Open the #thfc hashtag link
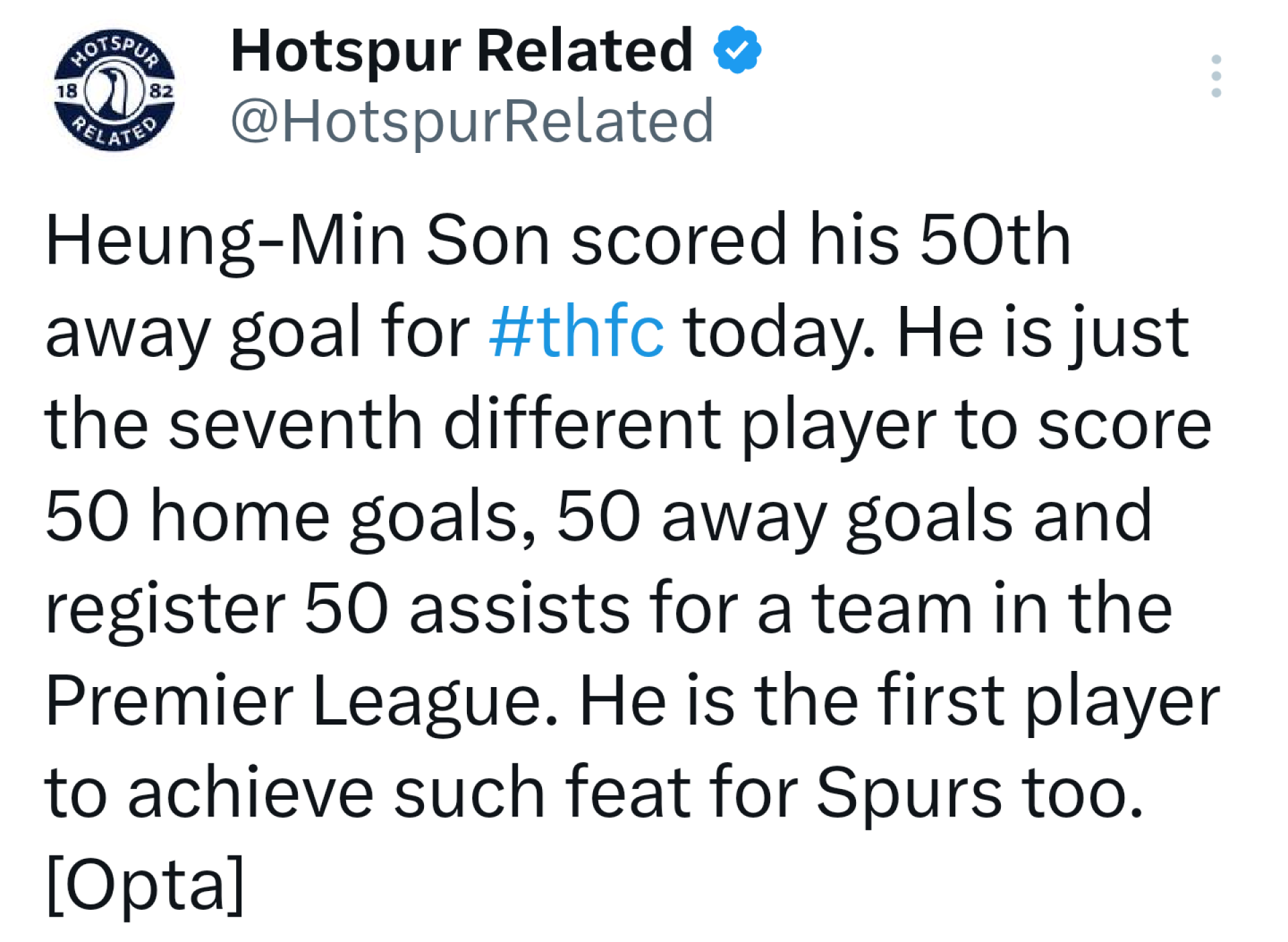 [x=577, y=332]
